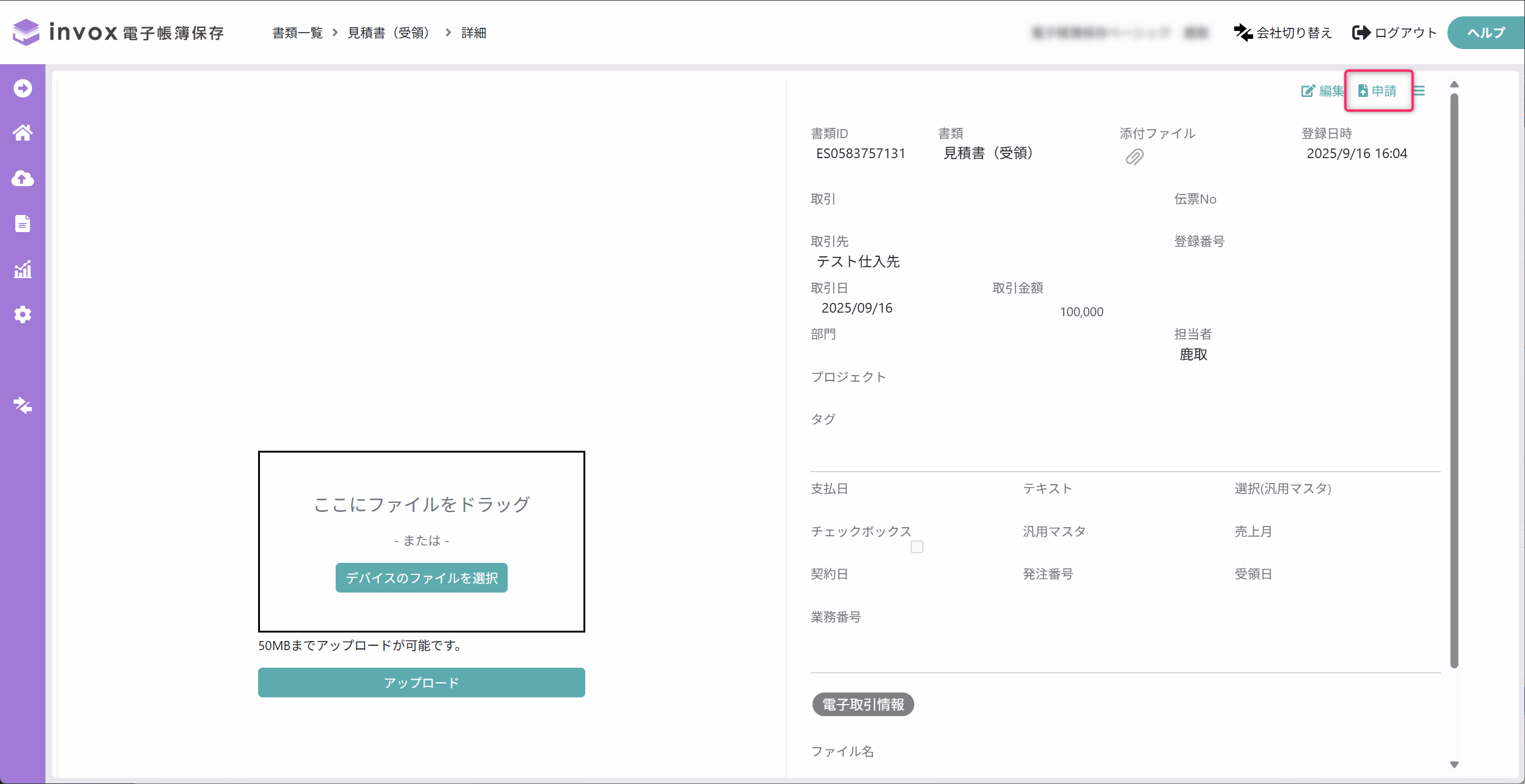Click supplier name テスト仕入先
This screenshot has height=784, width=1525.
pos(858,261)
